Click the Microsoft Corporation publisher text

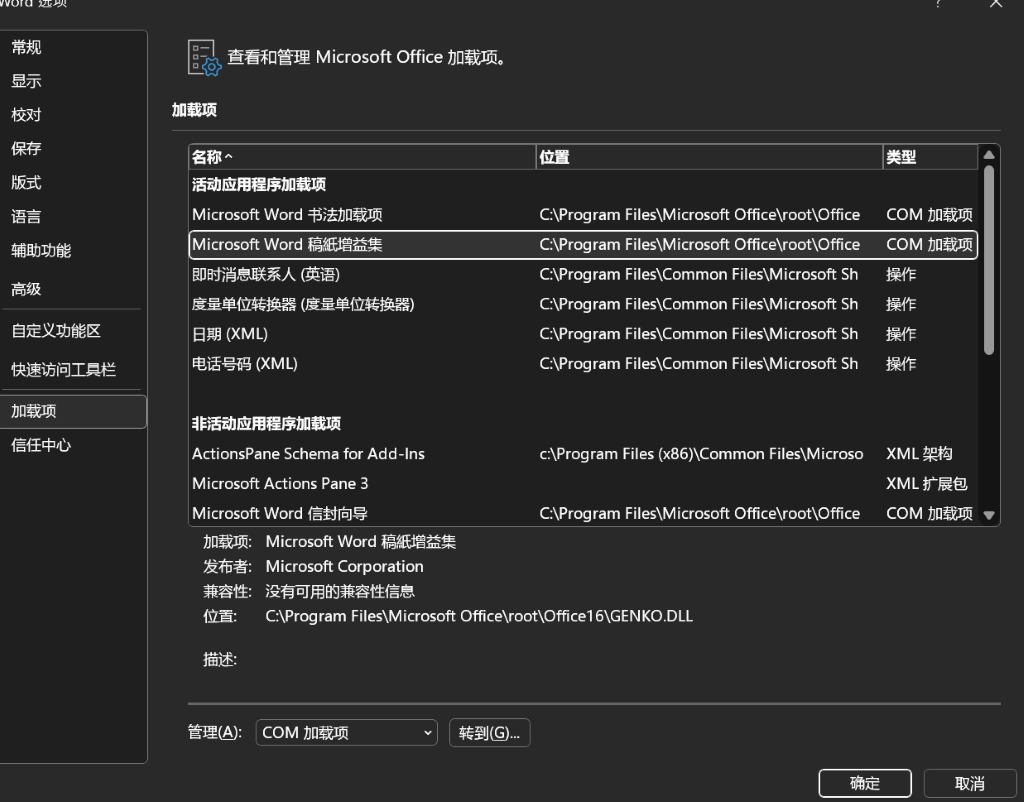(x=344, y=566)
